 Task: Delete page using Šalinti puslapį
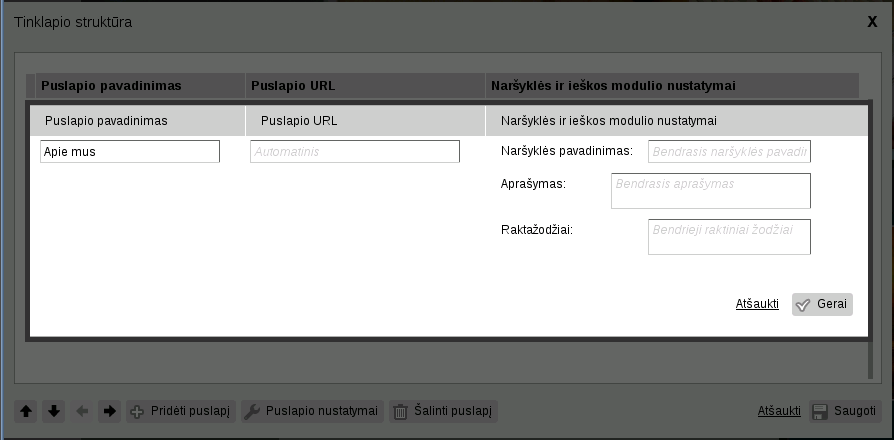442,411
